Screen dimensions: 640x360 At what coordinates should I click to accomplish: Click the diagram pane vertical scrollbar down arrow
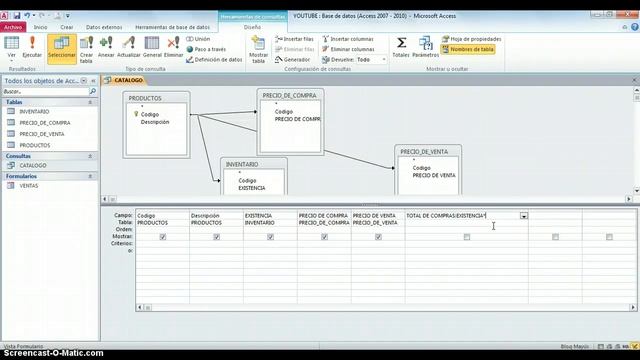637,191
